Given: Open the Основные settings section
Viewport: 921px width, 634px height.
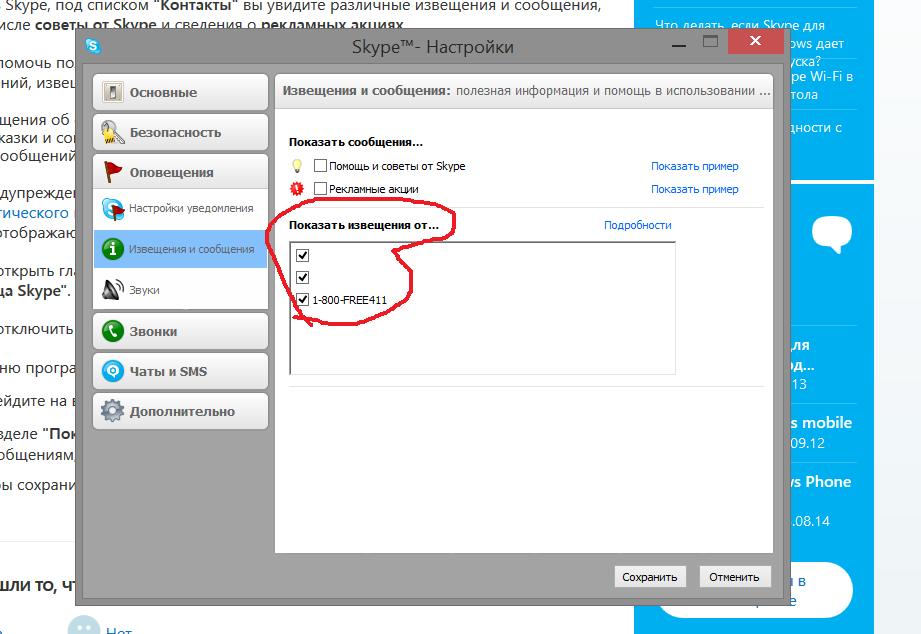Looking at the screenshot, I should (x=180, y=92).
